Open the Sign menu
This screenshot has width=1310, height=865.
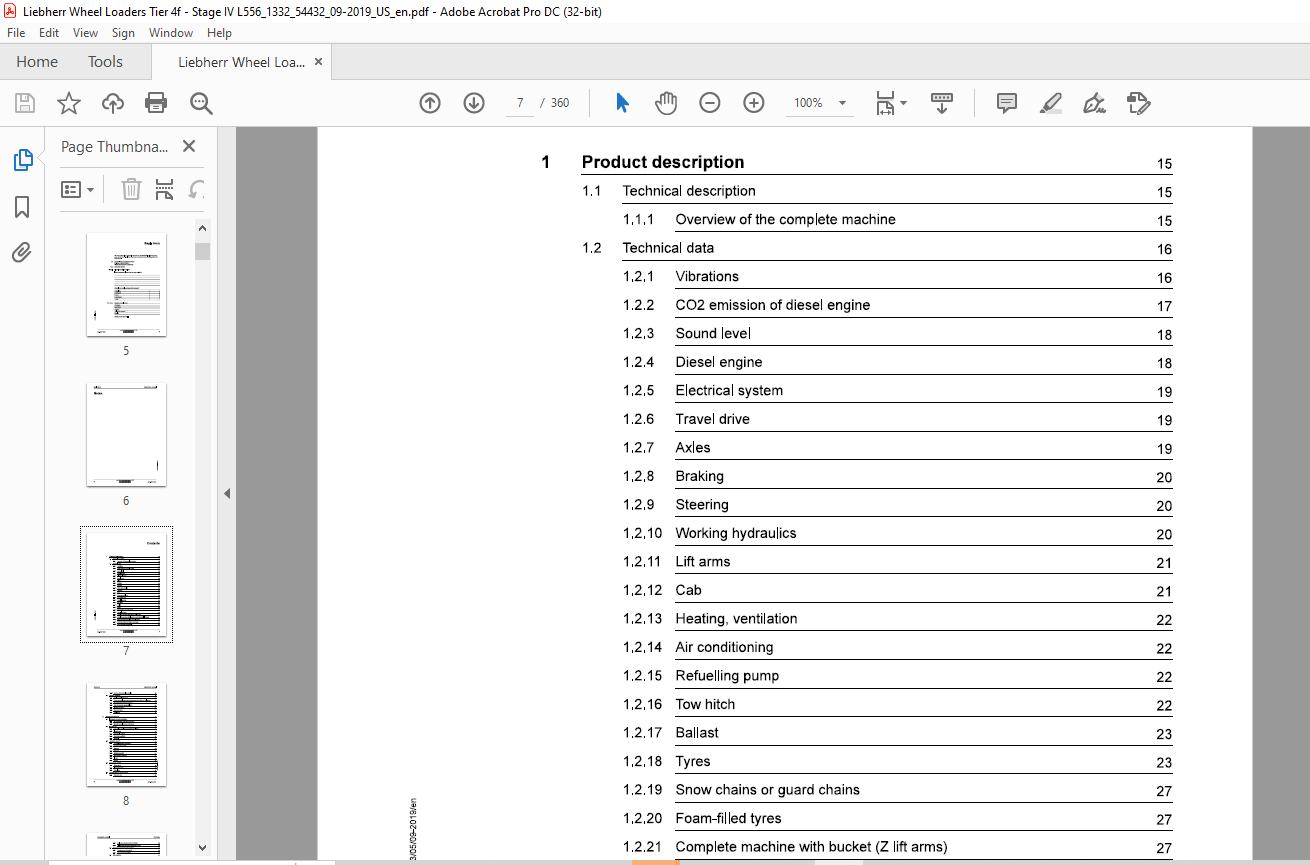coord(123,33)
